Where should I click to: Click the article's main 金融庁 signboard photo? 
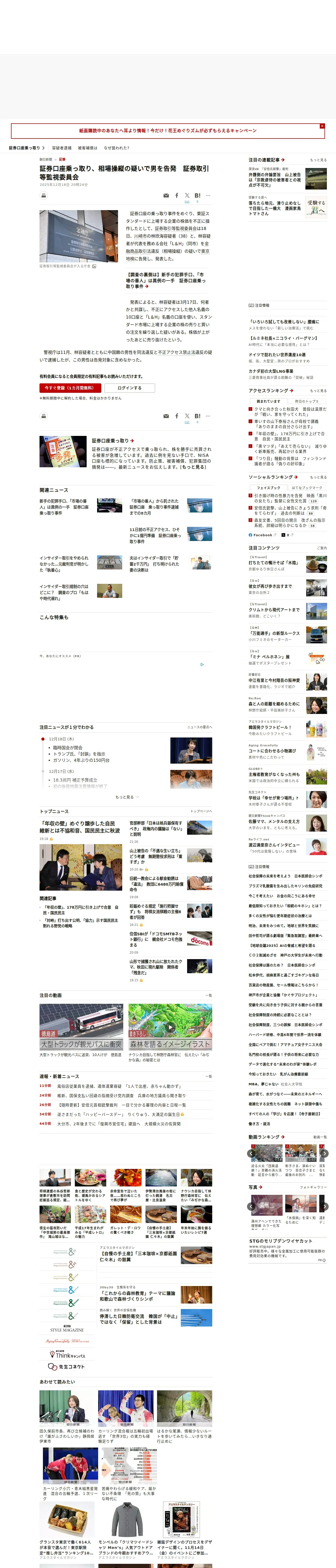(x=79, y=236)
